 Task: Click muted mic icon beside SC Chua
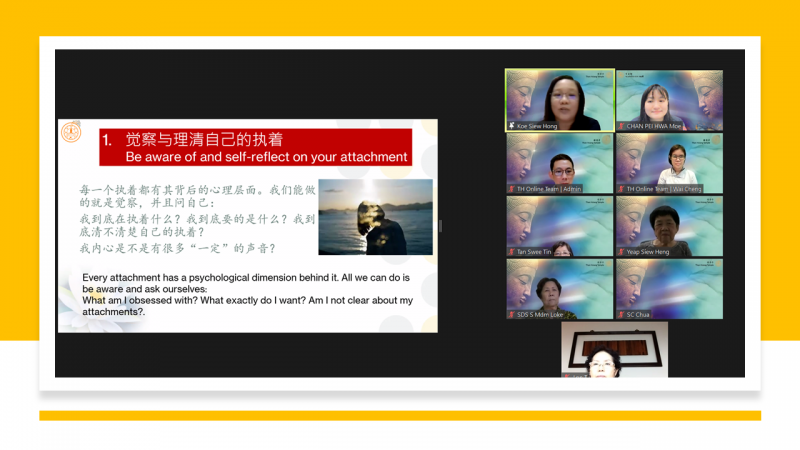621,315
